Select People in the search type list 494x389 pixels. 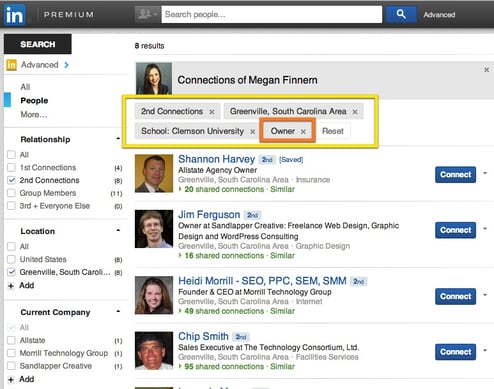(x=34, y=100)
